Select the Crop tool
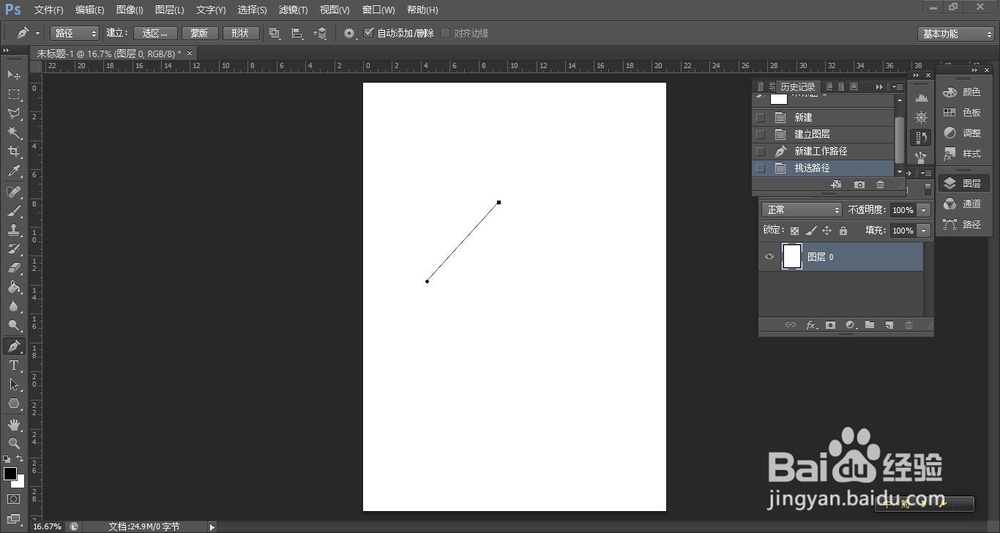The image size is (1000, 533). click(x=13, y=152)
